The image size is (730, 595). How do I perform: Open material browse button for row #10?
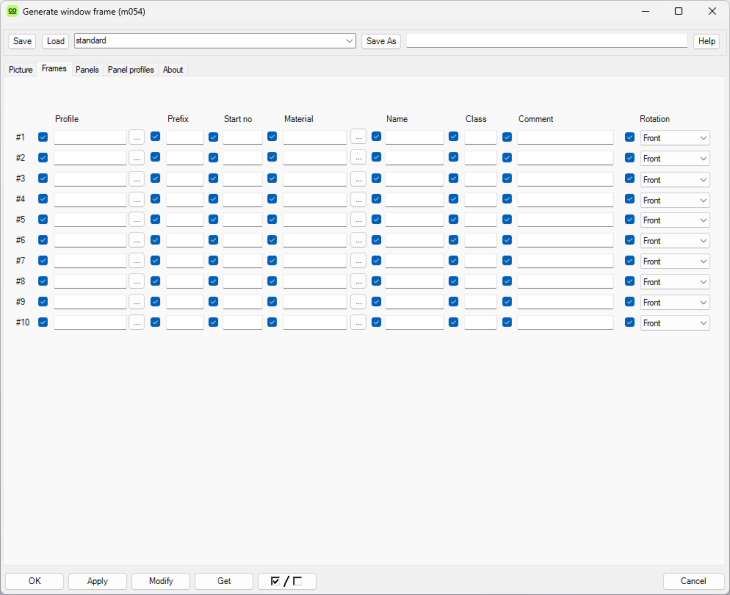coord(358,323)
